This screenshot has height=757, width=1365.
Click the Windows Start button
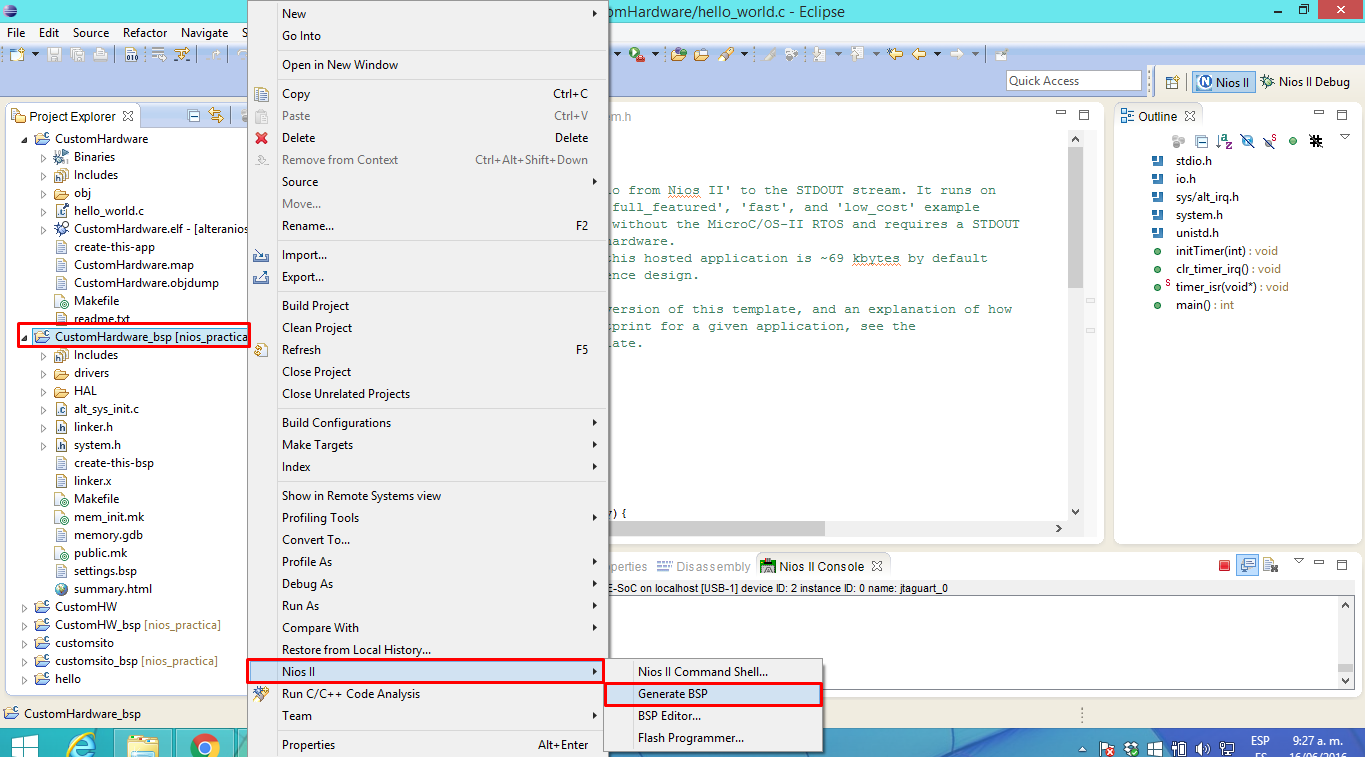coord(24,745)
